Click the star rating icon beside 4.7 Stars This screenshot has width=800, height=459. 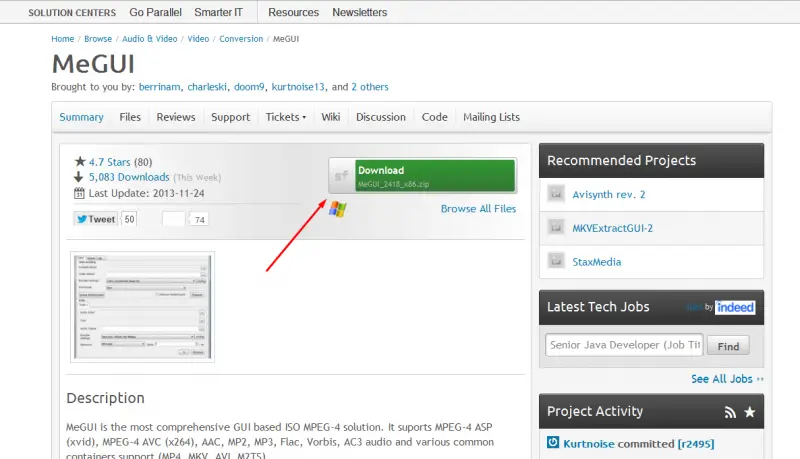pos(80,162)
